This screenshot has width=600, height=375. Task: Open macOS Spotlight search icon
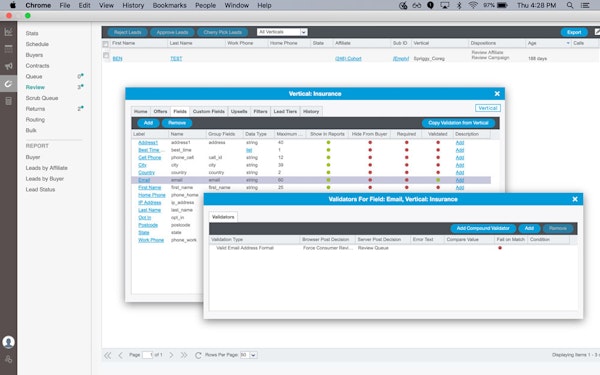(570, 5)
